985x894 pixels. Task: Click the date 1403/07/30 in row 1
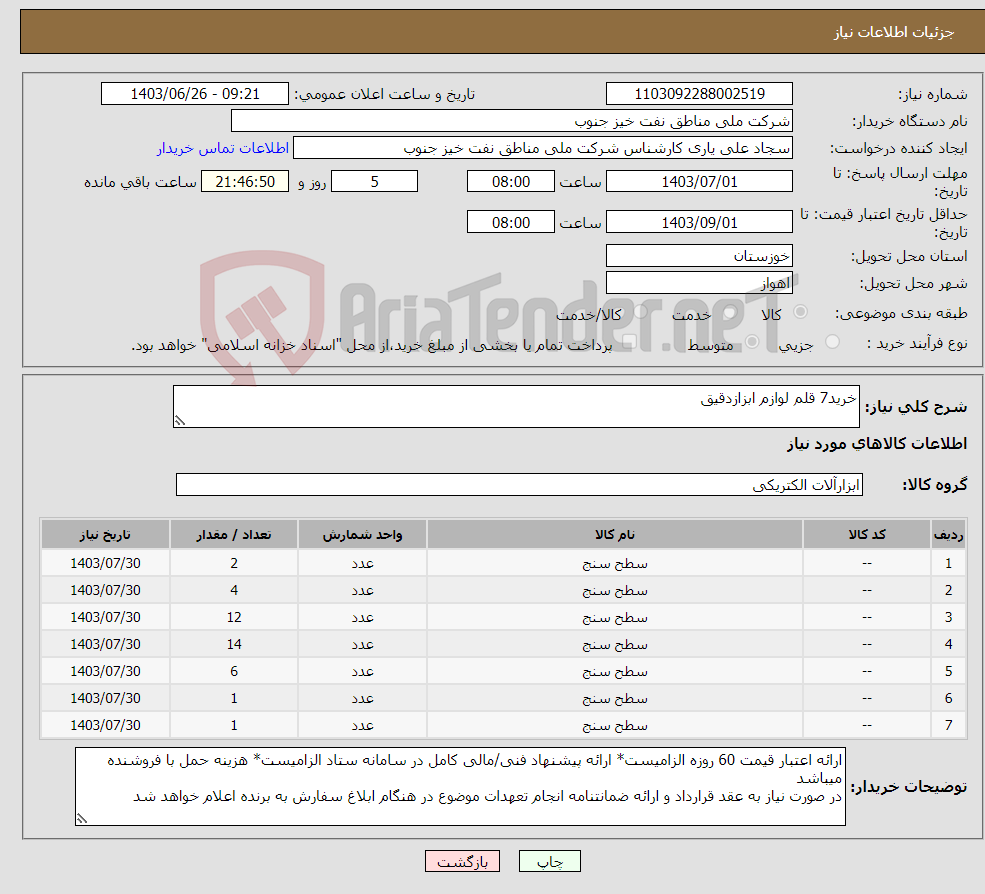click(106, 564)
